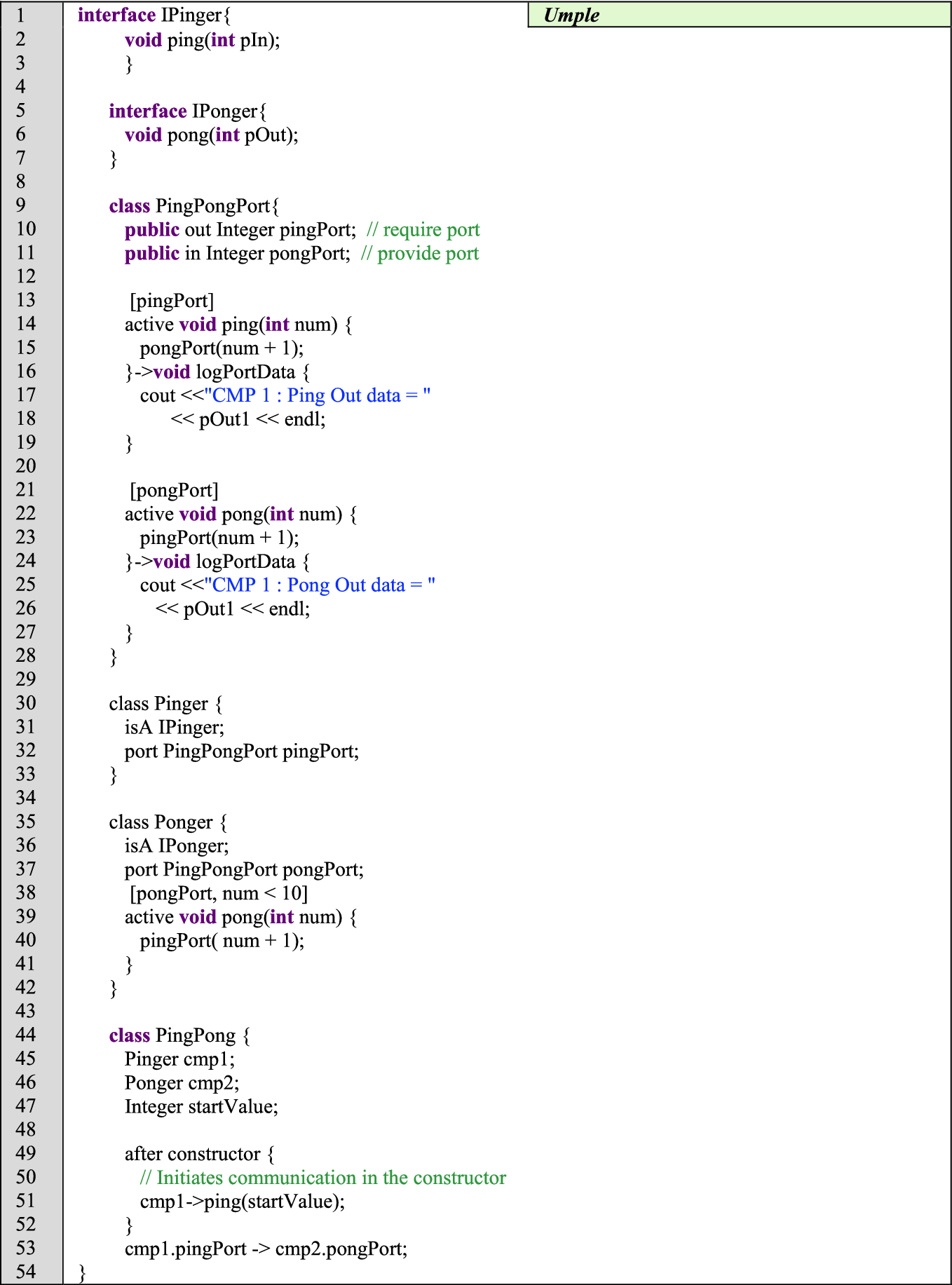Click 'void ping(int pIn);' text

(202, 40)
